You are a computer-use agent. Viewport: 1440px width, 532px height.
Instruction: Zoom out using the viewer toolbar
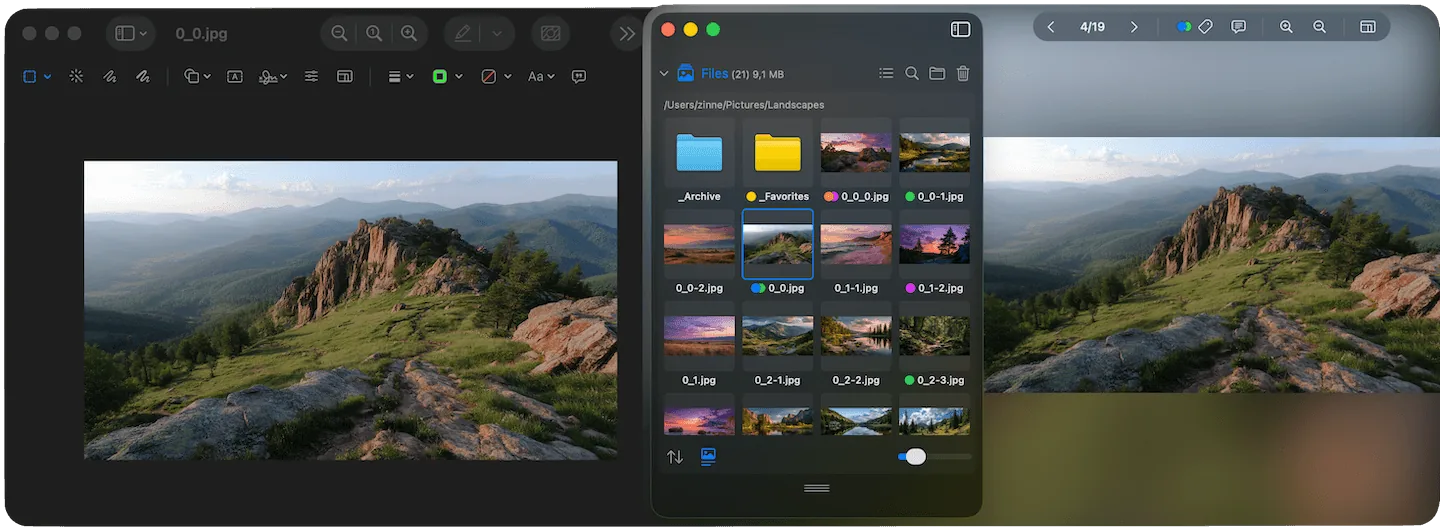pyautogui.click(x=1320, y=27)
